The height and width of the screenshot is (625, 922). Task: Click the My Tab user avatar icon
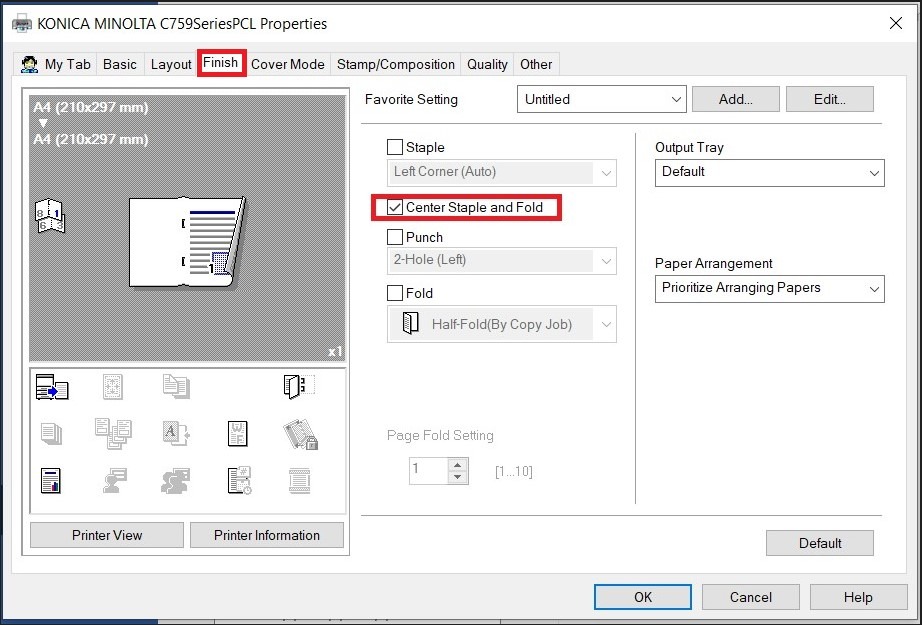(30, 64)
